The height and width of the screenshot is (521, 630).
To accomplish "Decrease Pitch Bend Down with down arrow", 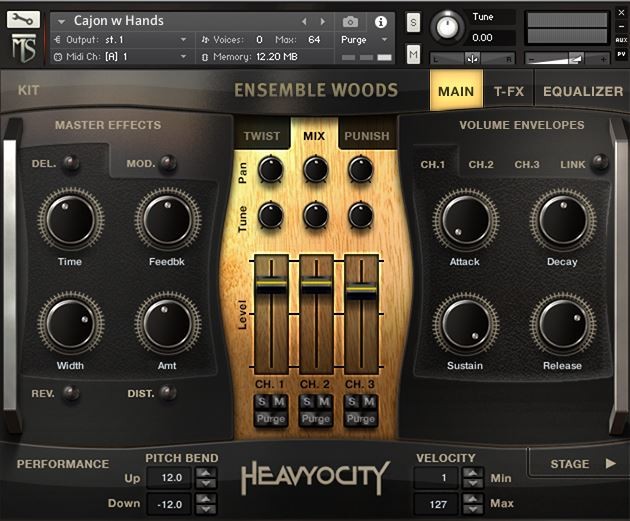I will click(206, 509).
